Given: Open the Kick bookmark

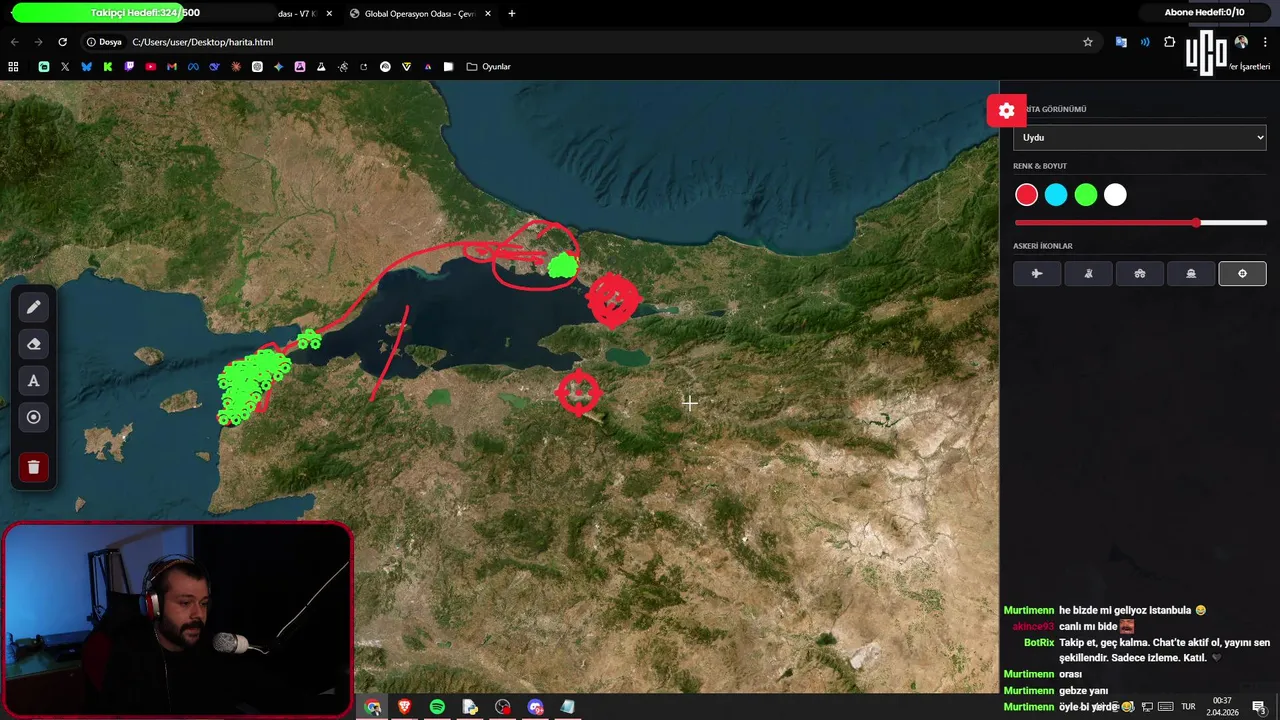Looking at the screenshot, I should point(108,67).
